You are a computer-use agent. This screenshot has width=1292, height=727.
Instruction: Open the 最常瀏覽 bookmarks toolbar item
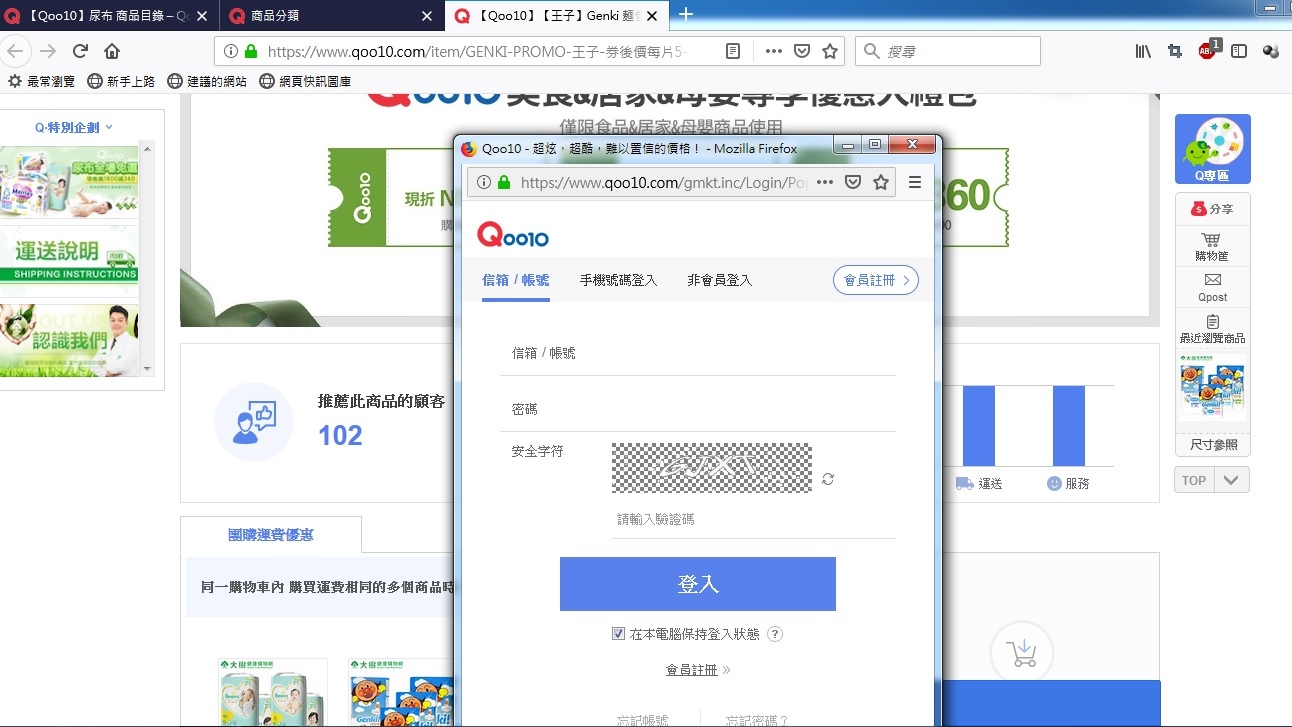click(41, 81)
